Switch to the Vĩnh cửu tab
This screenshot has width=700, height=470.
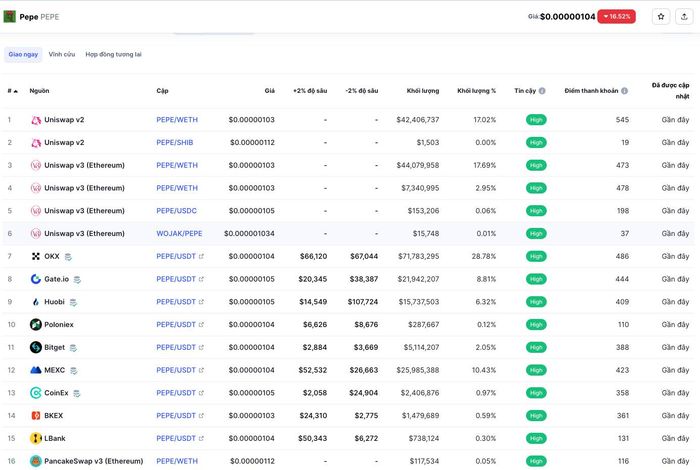click(x=62, y=54)
